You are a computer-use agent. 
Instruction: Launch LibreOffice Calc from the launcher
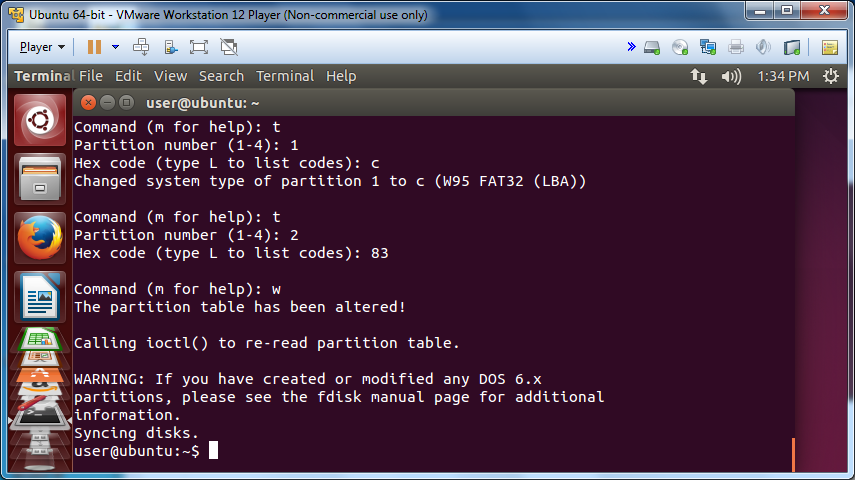pos(40,338)
